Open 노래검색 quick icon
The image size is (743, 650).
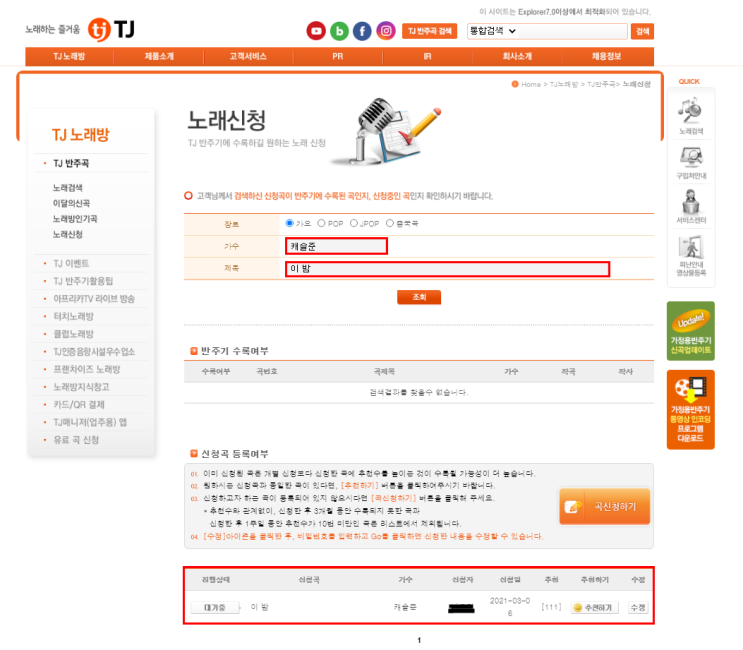pos(691,116)
